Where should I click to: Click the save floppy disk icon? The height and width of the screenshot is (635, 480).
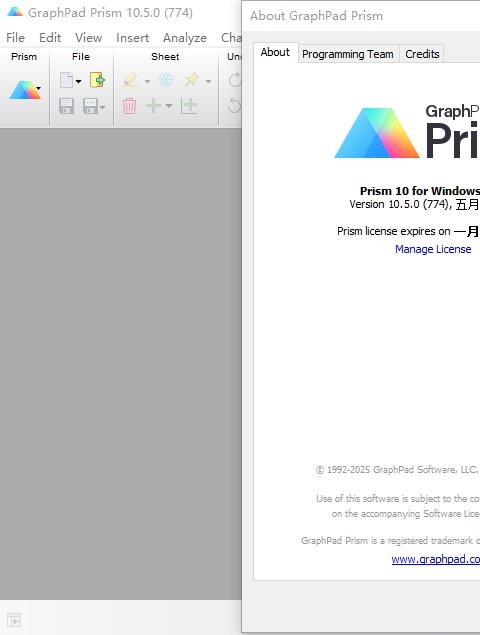(x=66, y=106)
